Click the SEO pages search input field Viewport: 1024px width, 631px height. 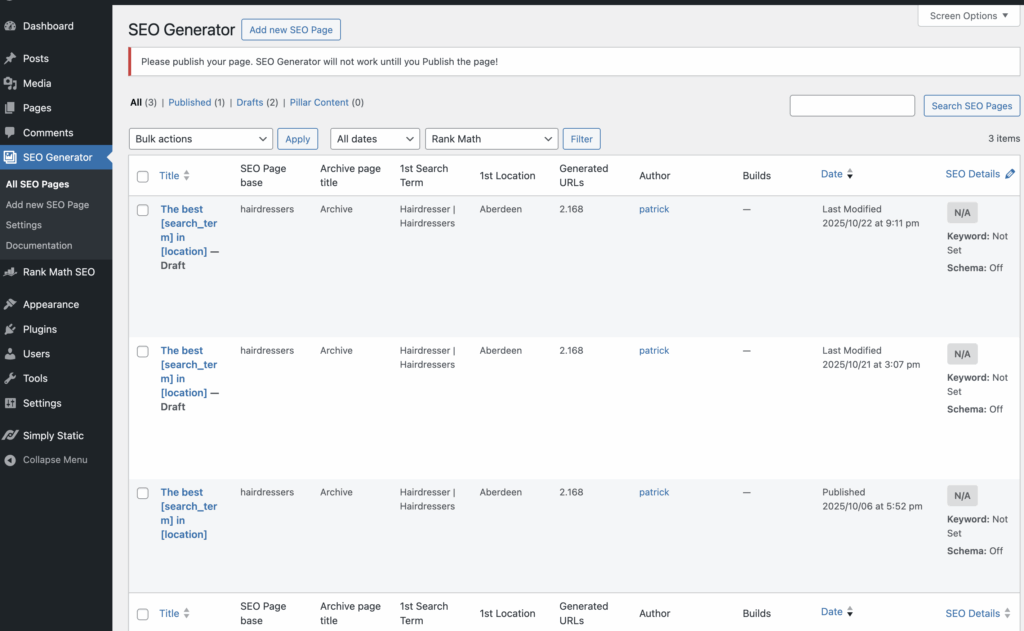coord(852,106)
